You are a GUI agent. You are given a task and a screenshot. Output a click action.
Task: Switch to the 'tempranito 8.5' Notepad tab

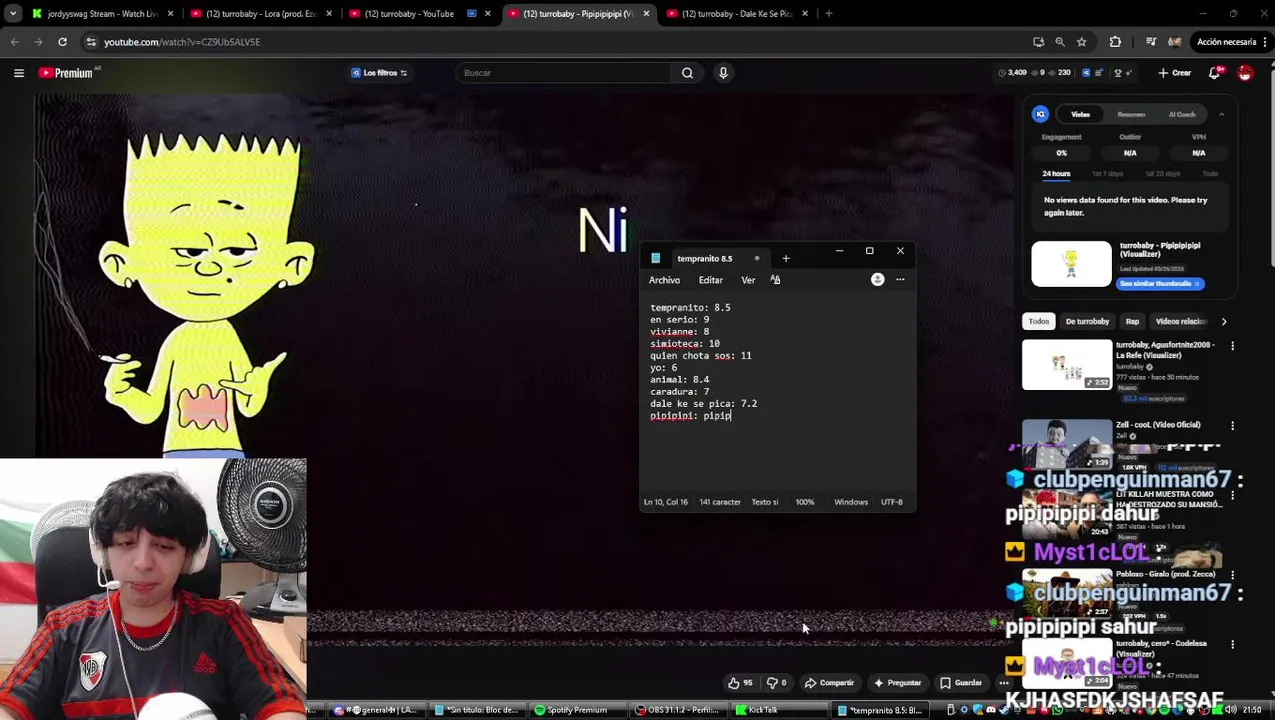(705, 259)
